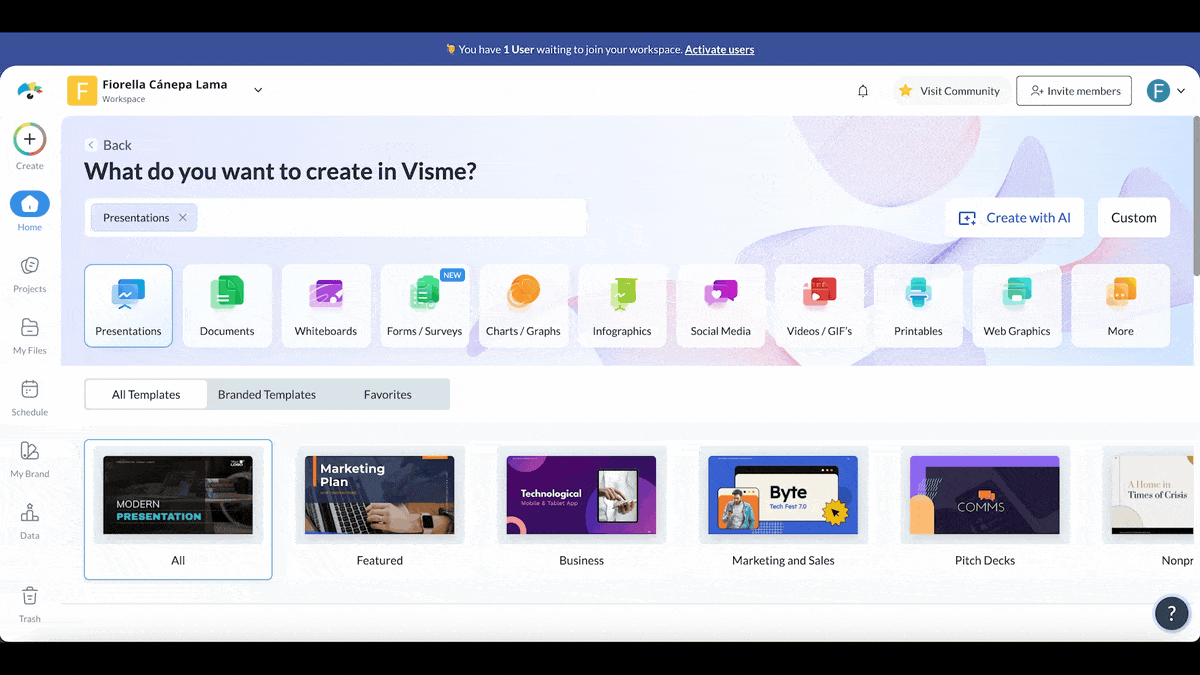Viewport: 1200px width, 675px height.
Task: Click the Activate users link in the banner
Action: coord(719,48)
